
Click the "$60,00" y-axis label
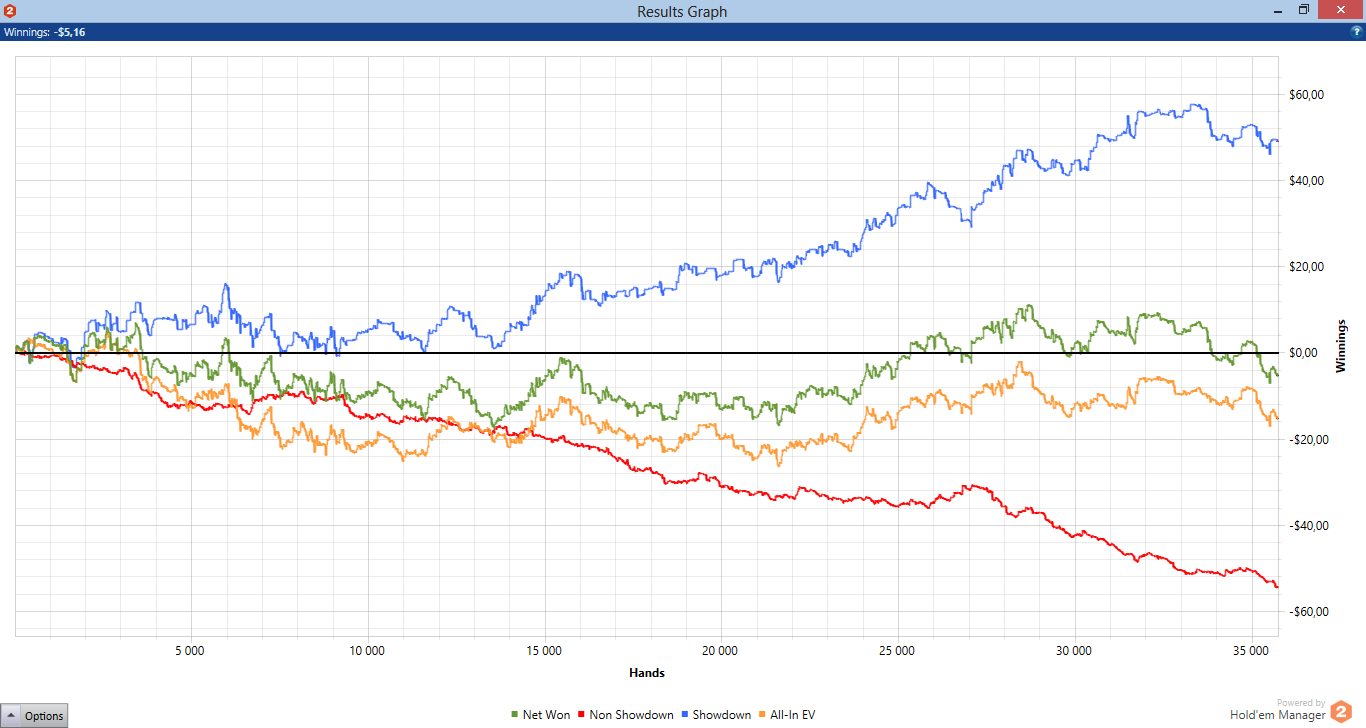pyautogui.click(x=1306, y=95)
